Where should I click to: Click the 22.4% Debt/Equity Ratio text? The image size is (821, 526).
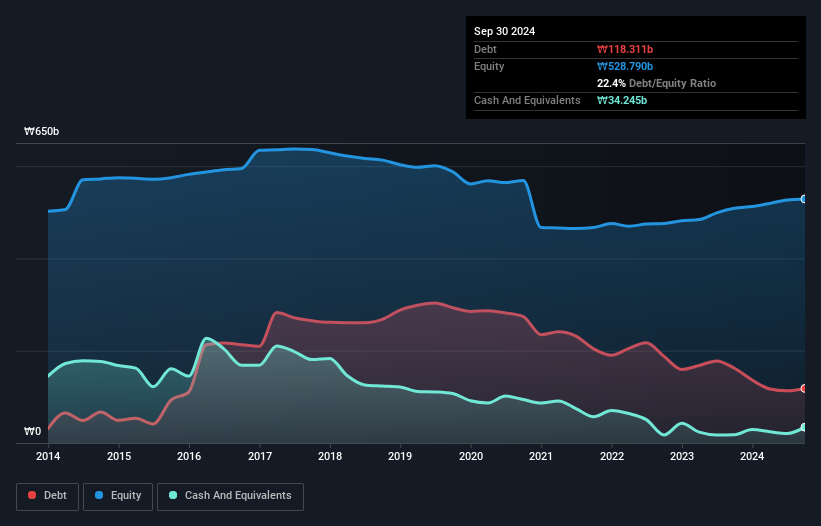click(656, 83)
